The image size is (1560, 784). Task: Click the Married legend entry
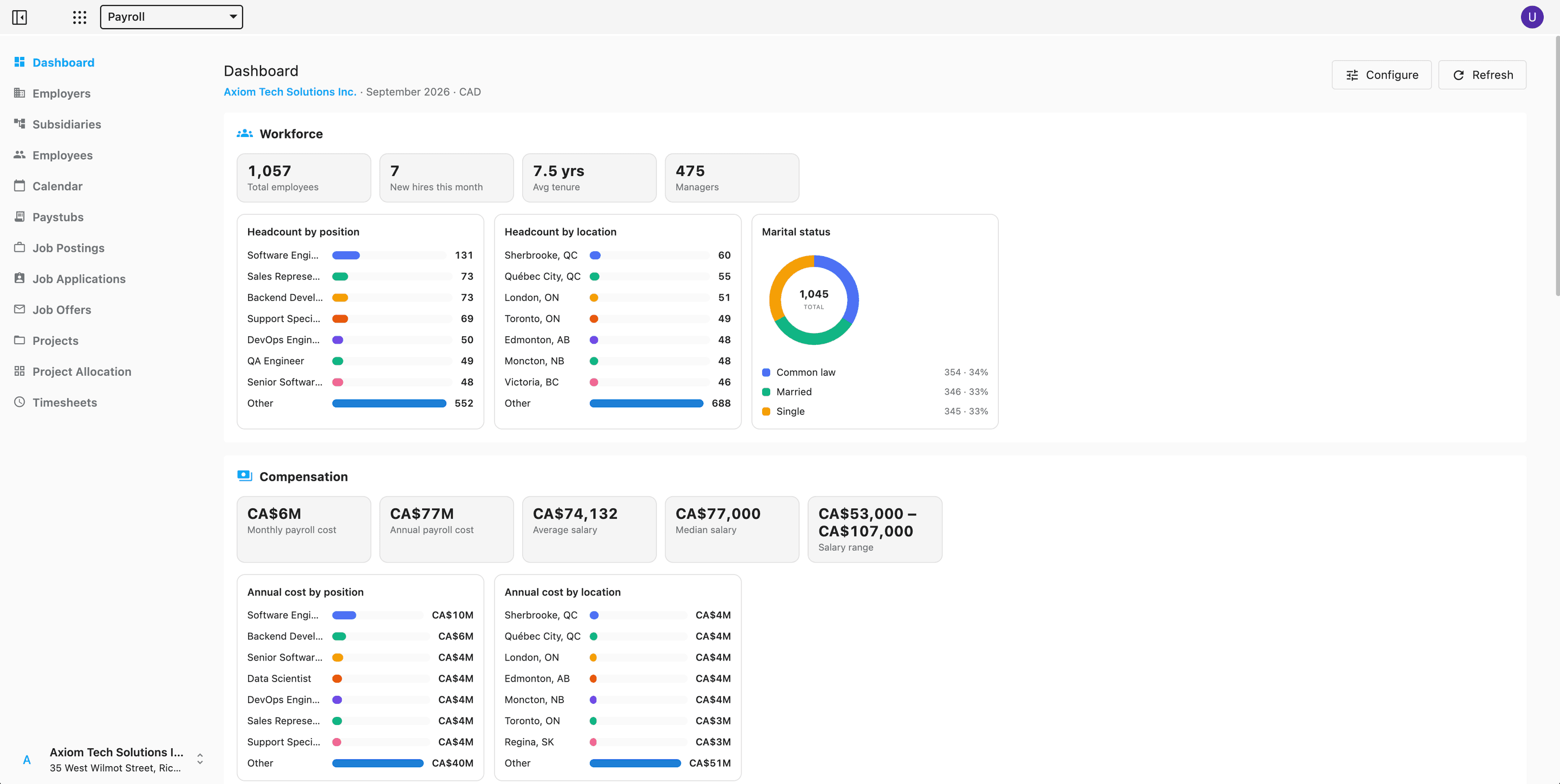point(874,391)
